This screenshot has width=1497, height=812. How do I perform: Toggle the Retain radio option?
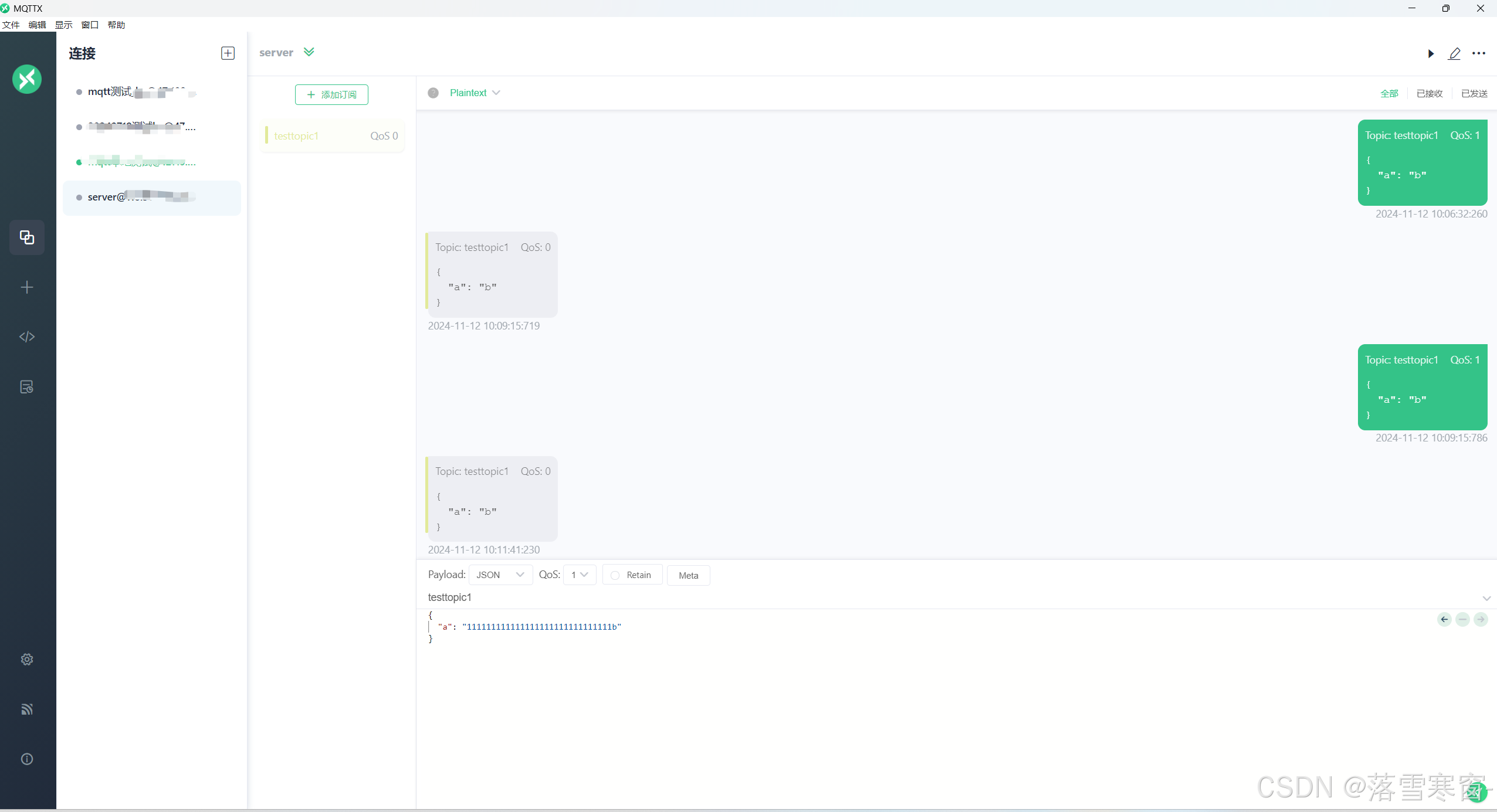click(615, 575)
